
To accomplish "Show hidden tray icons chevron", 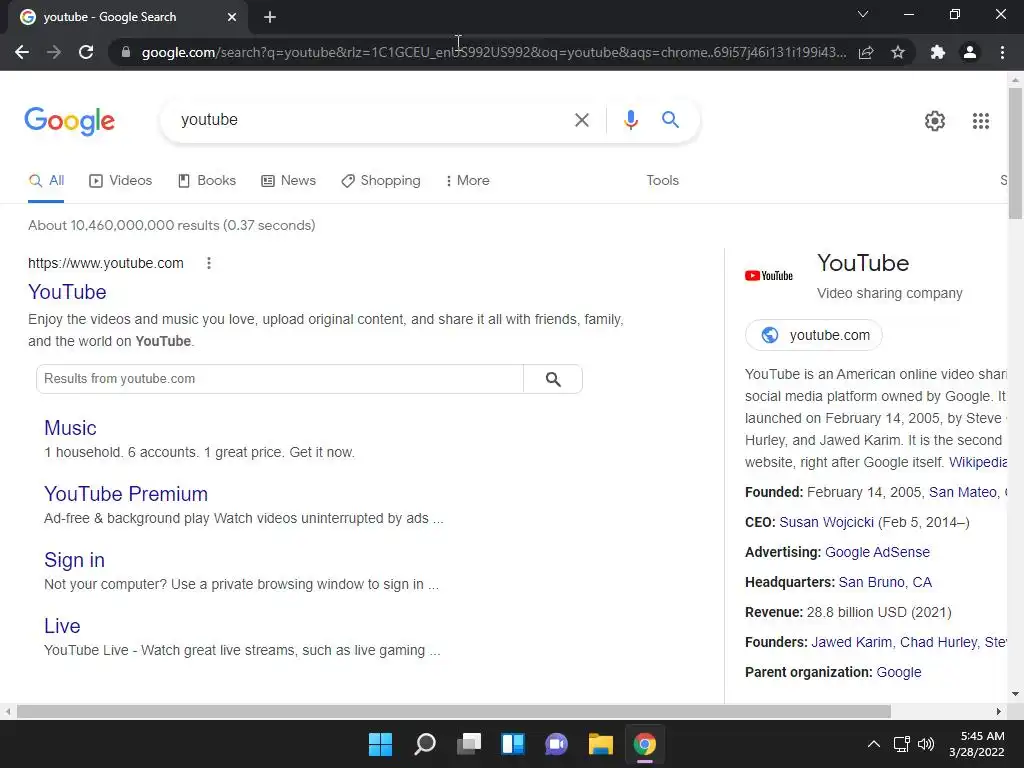I will tap(874, 744).
